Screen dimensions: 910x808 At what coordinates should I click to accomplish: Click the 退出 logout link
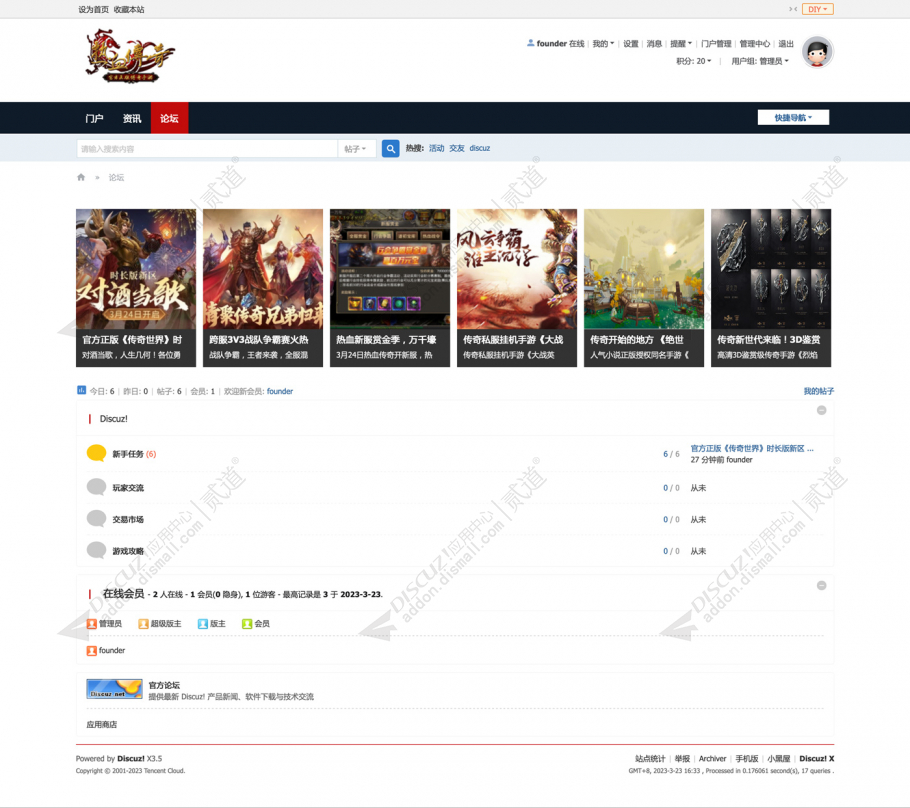pos(786,44)
